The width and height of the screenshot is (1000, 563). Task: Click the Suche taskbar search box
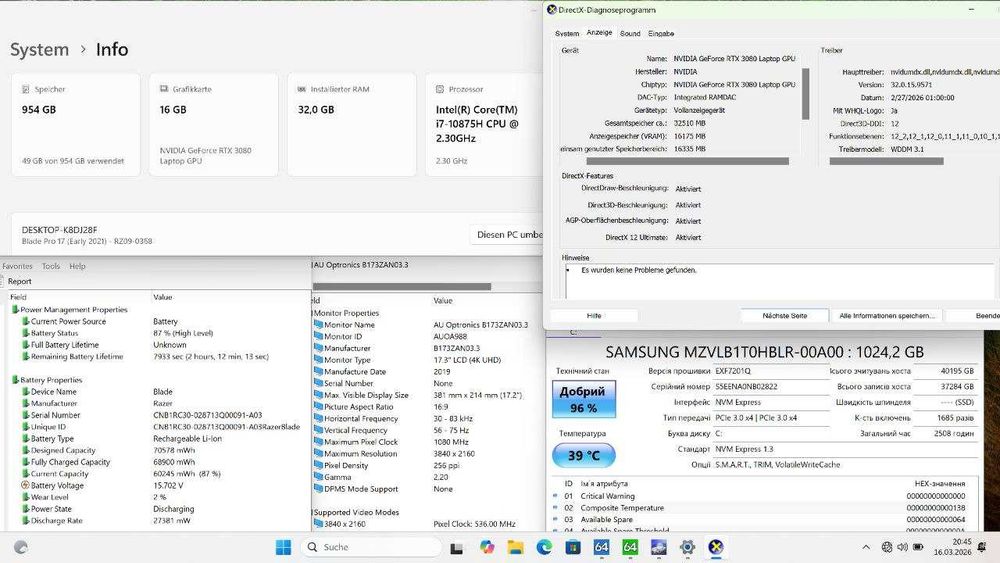click(371, 547)
